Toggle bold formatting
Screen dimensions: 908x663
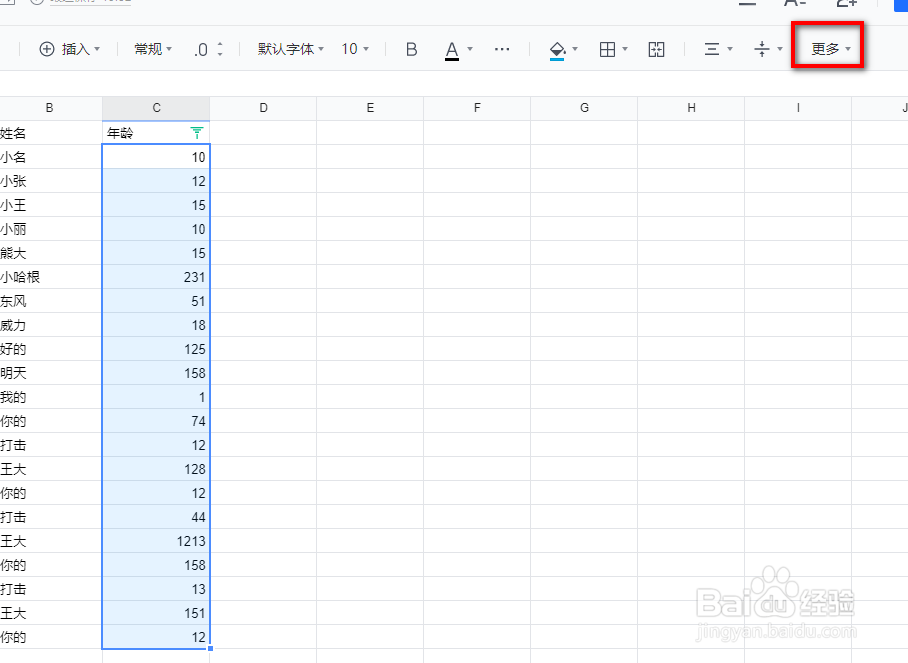[411, 49]
